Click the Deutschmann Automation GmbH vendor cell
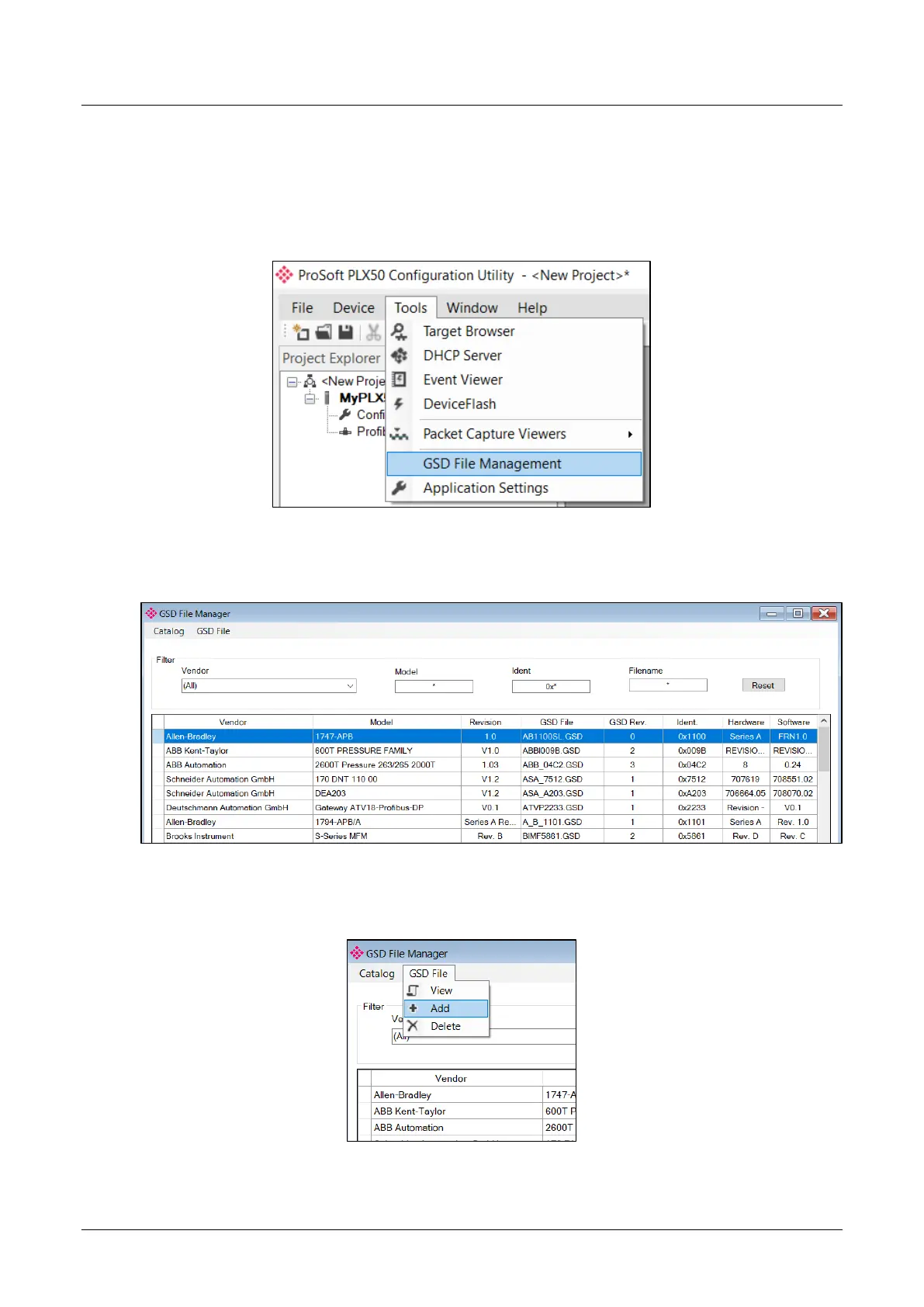This screenshot has height=1307, width=924. click(x=238, y=807)
